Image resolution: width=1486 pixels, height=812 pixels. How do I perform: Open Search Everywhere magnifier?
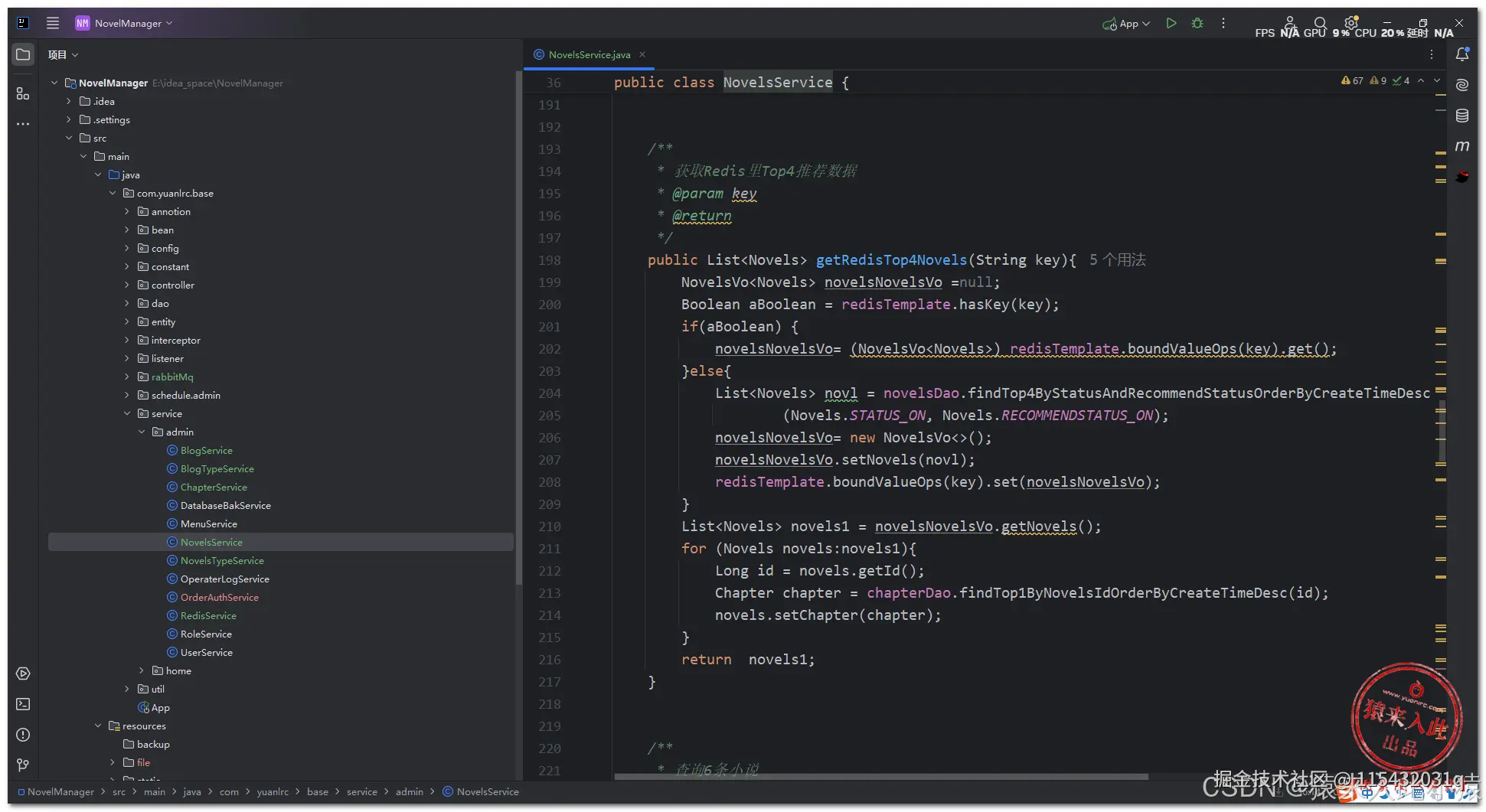tap(1320, 23)
